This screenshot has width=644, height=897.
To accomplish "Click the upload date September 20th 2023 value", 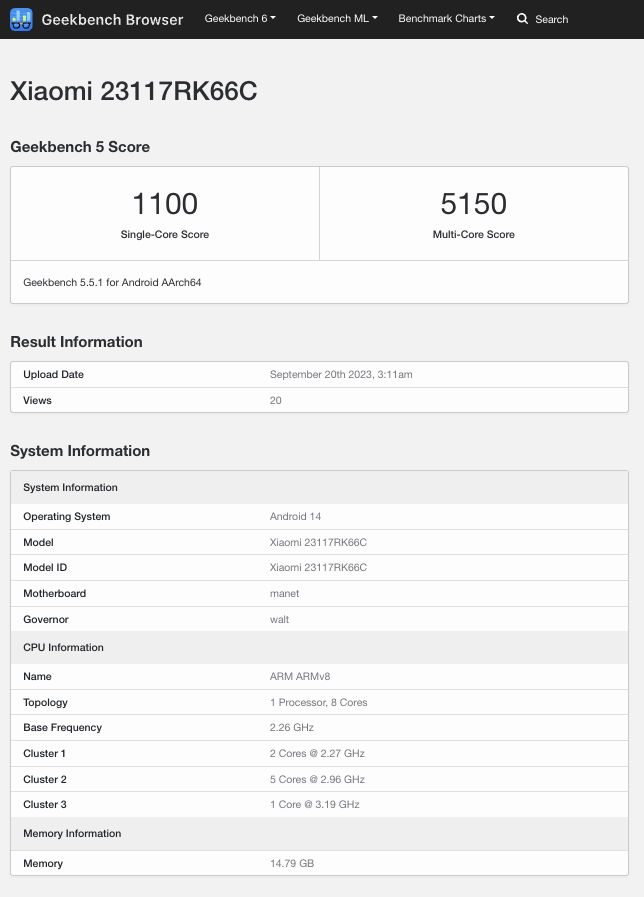I will point(341,375).
